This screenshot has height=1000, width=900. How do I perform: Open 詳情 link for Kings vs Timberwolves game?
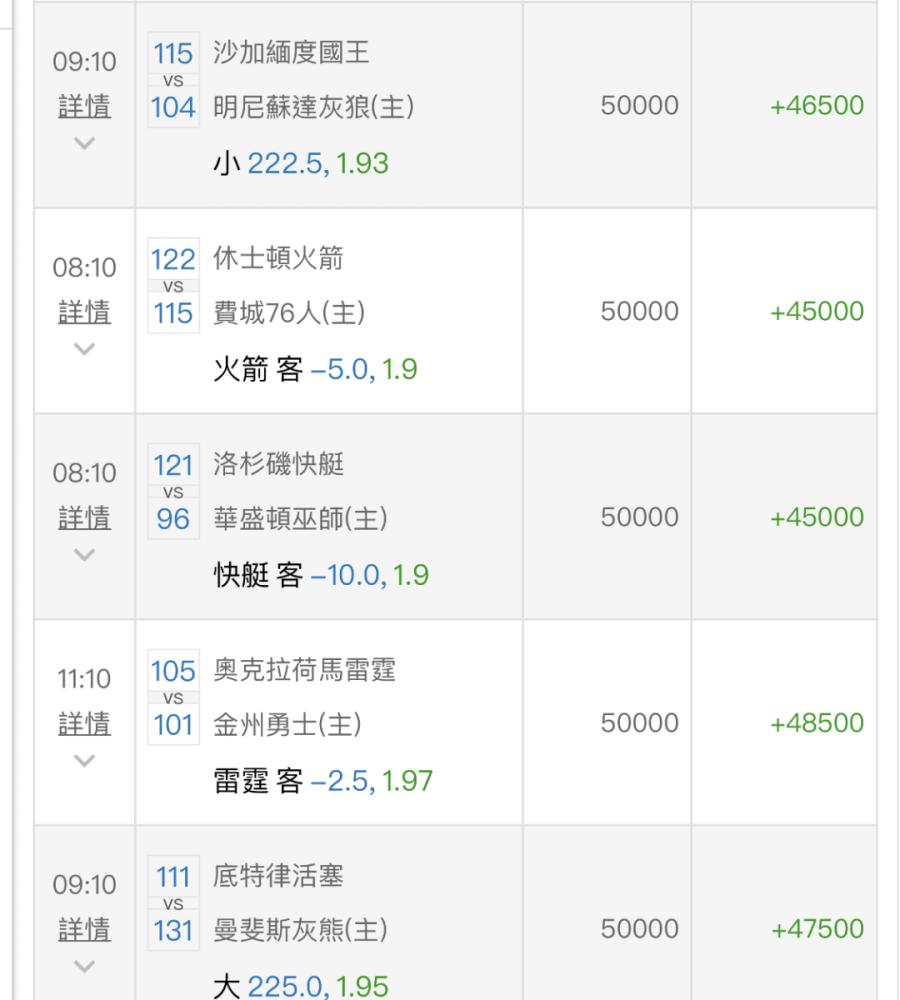tap(84, 106)
